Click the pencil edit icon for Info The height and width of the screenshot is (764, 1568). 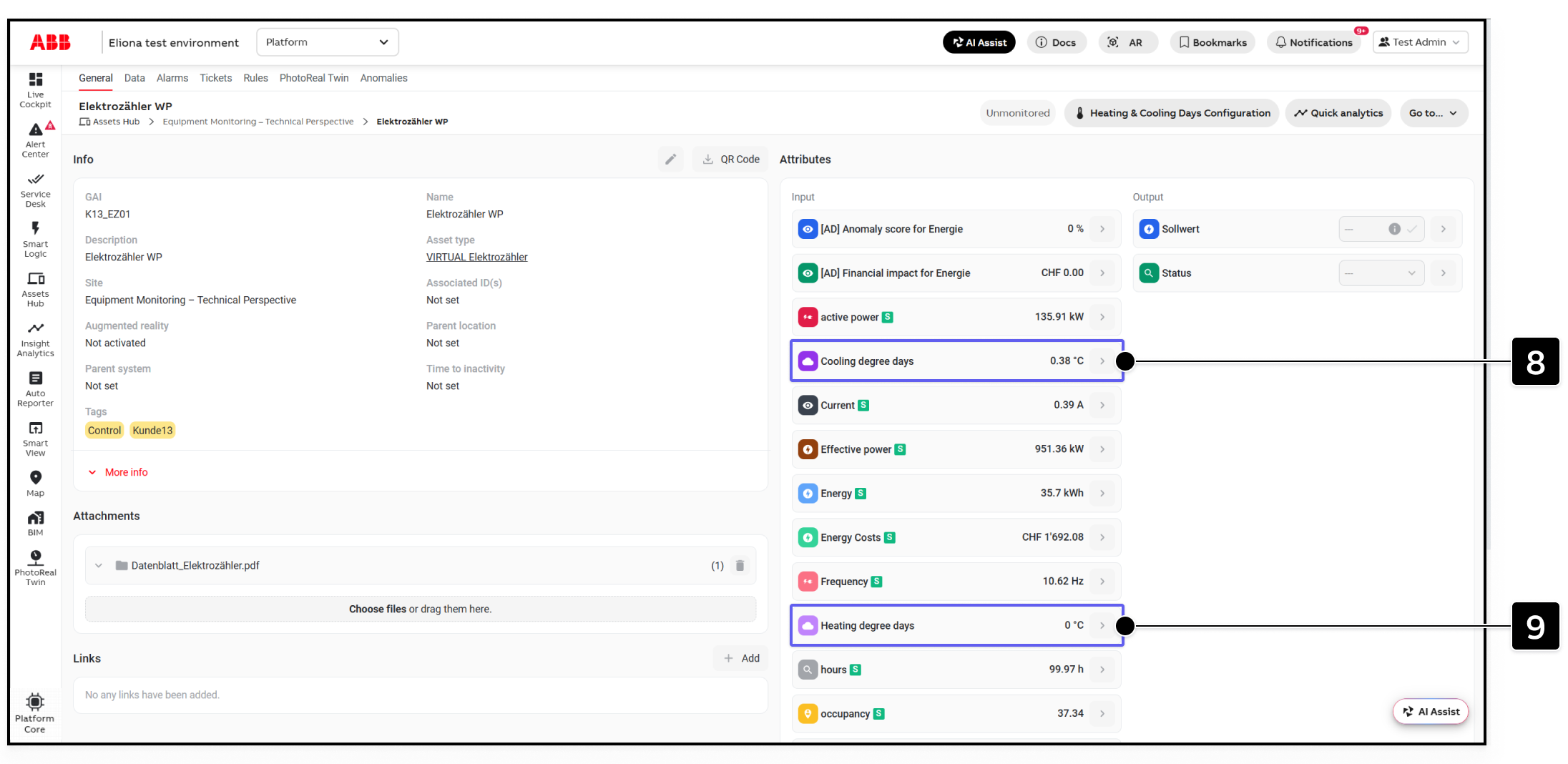pyautogui.click(x=670, y=160)
